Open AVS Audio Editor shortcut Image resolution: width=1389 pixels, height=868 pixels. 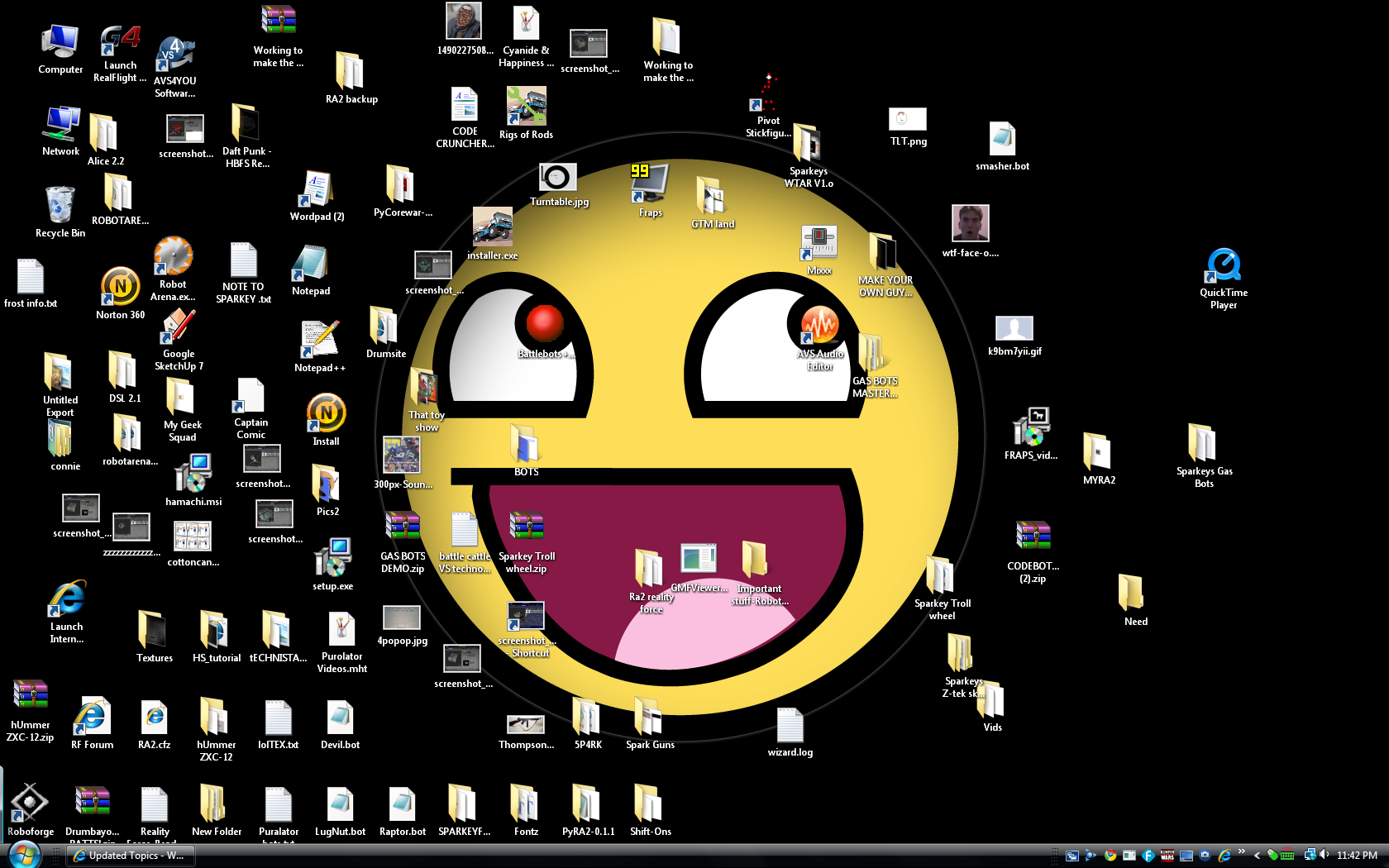tap(819, 339)
